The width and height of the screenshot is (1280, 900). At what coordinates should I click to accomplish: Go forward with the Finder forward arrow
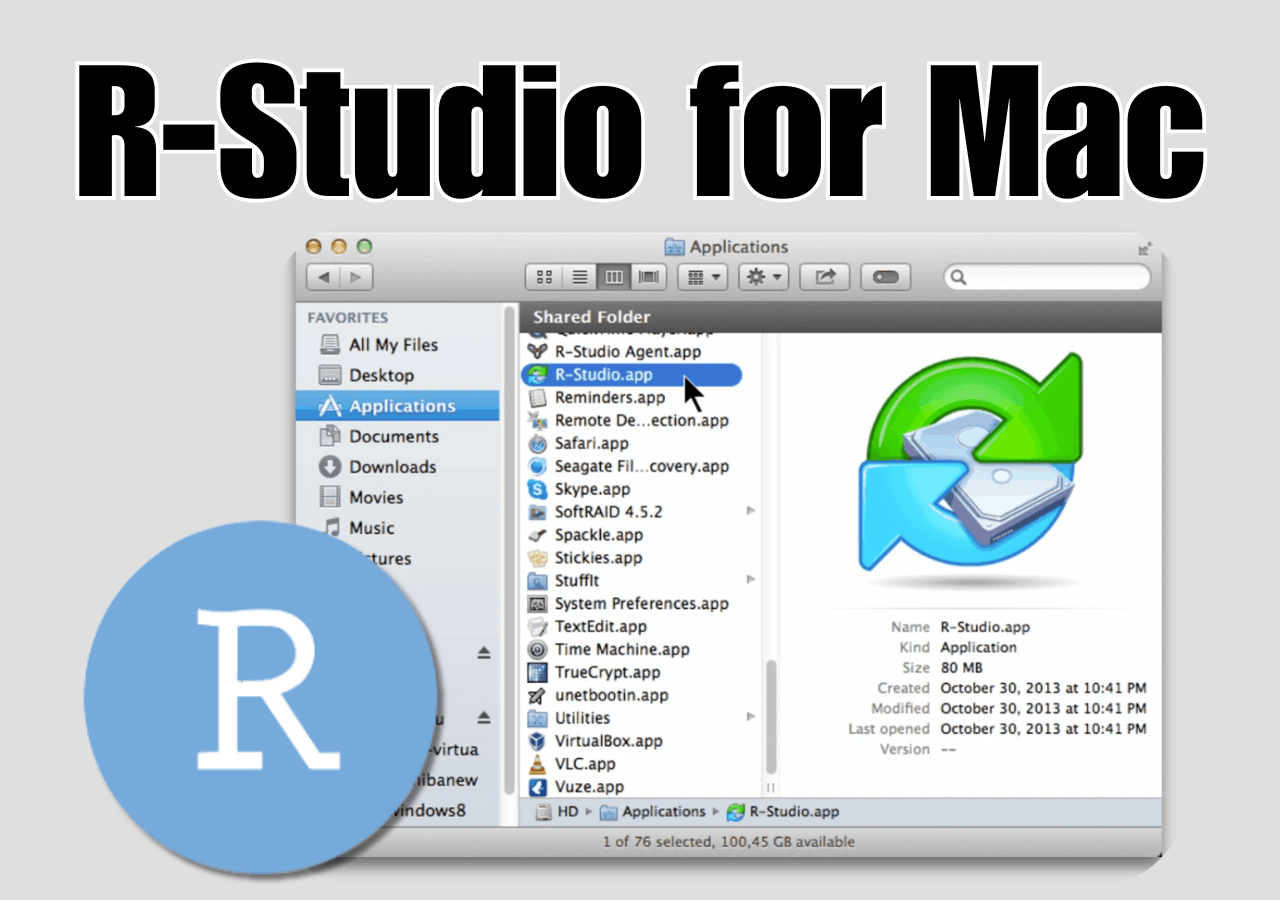coord(357,277)
